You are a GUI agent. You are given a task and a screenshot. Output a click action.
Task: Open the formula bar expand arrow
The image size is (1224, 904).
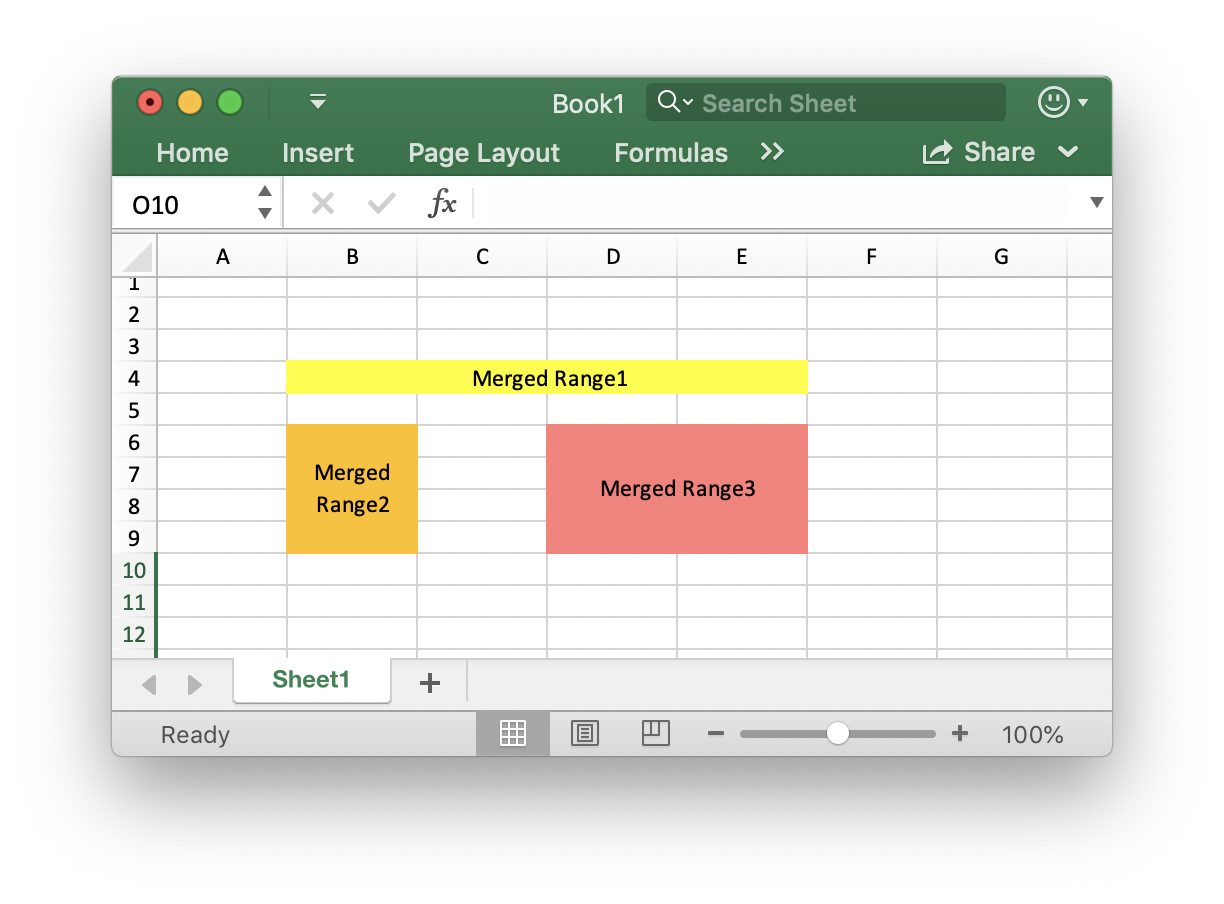click(x=1097, y=202)
